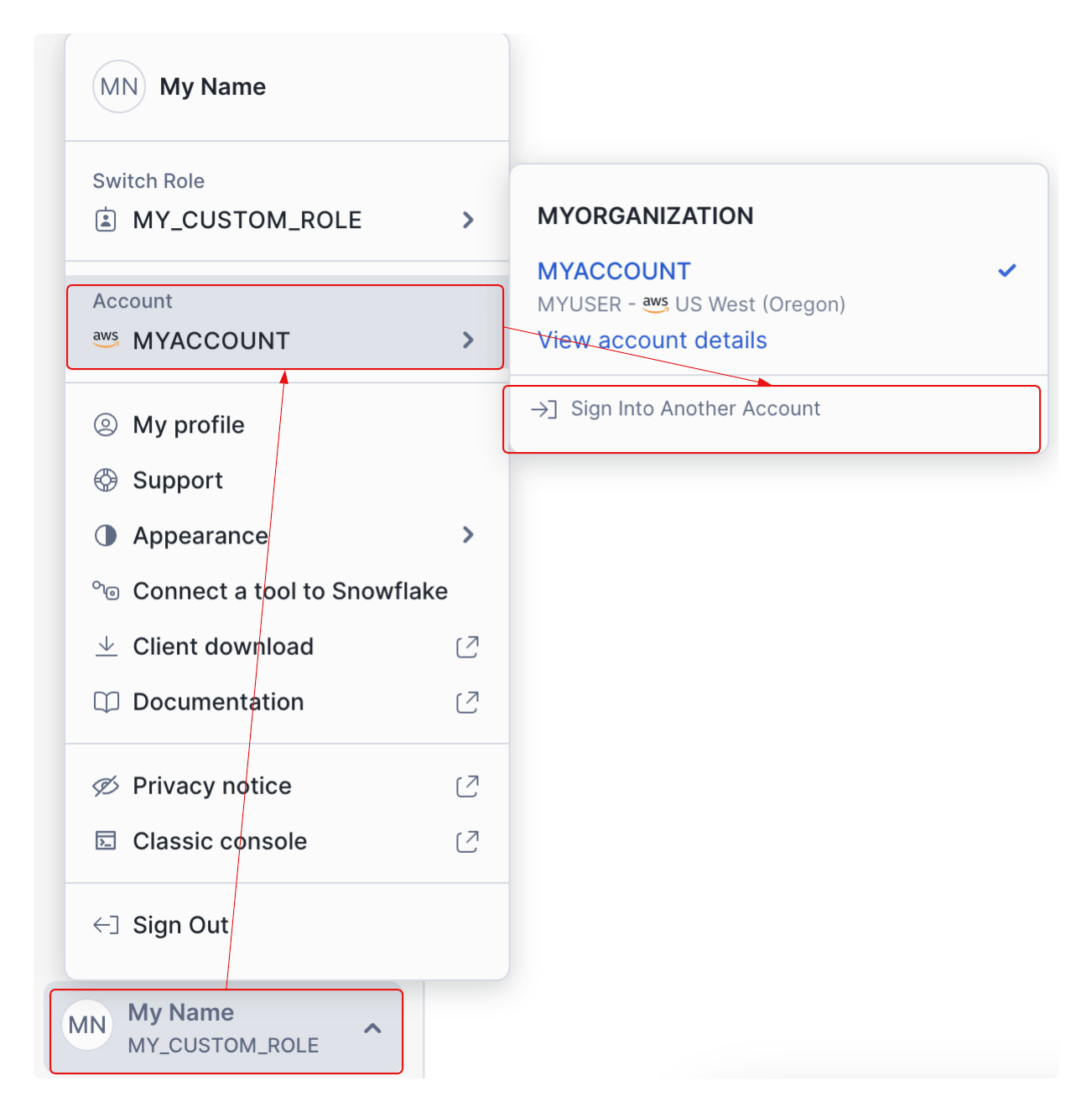Click the key icon beside Connect a tool to Snowflake

106,591
